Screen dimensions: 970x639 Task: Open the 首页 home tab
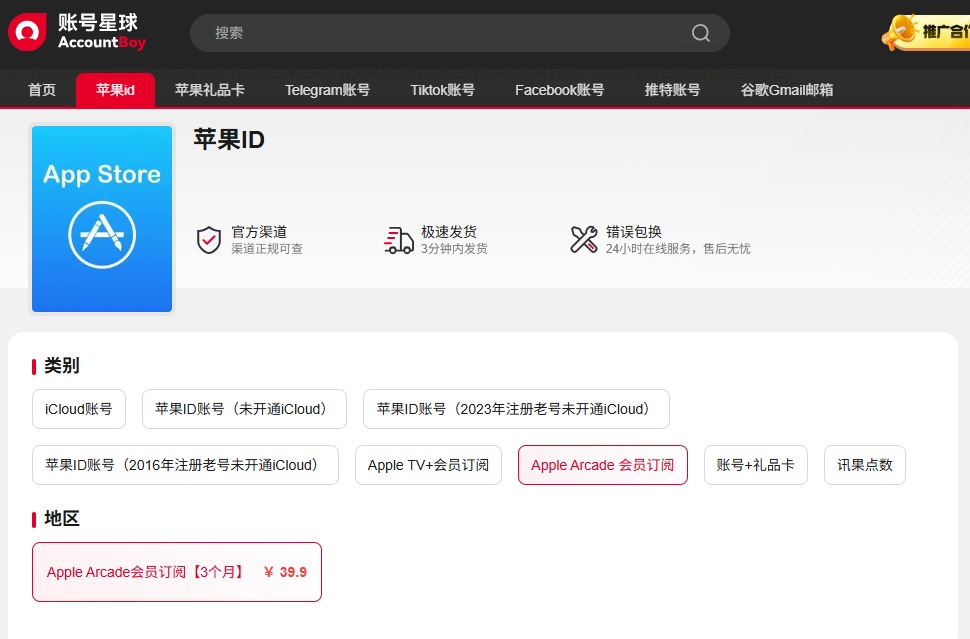point(42,90)
